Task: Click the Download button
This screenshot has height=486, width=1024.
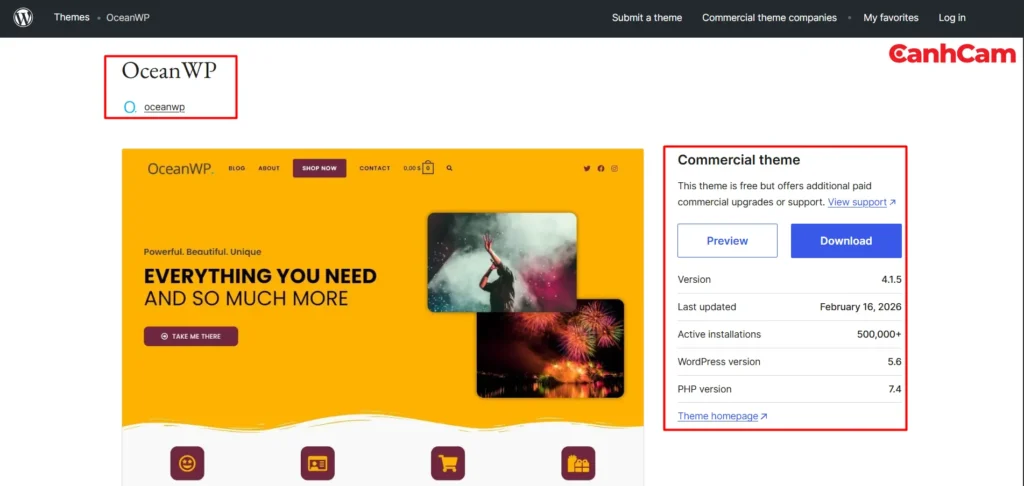Action: point(846,240)
